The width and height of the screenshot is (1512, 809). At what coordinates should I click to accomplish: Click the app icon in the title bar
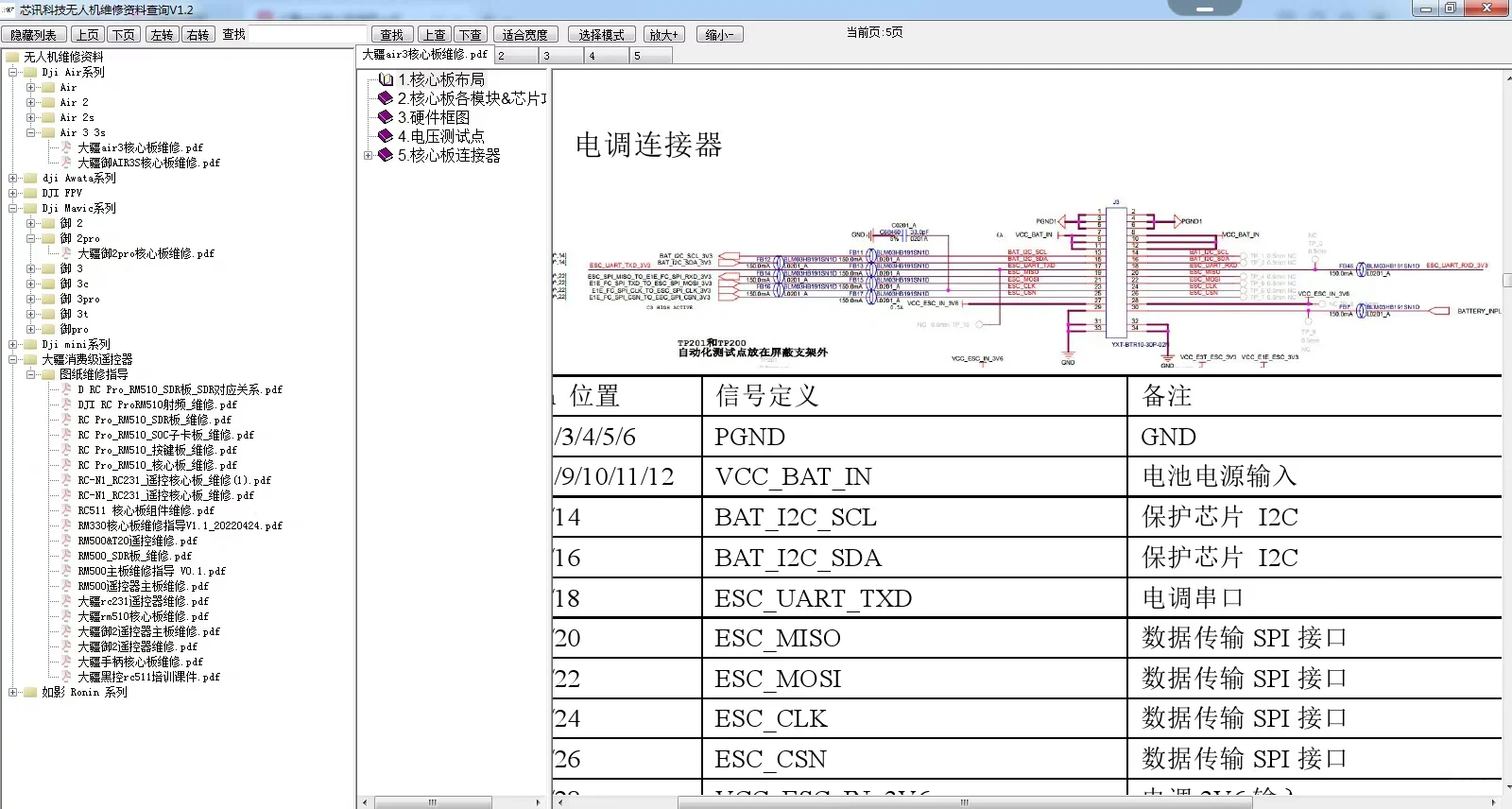pos(9,9)
